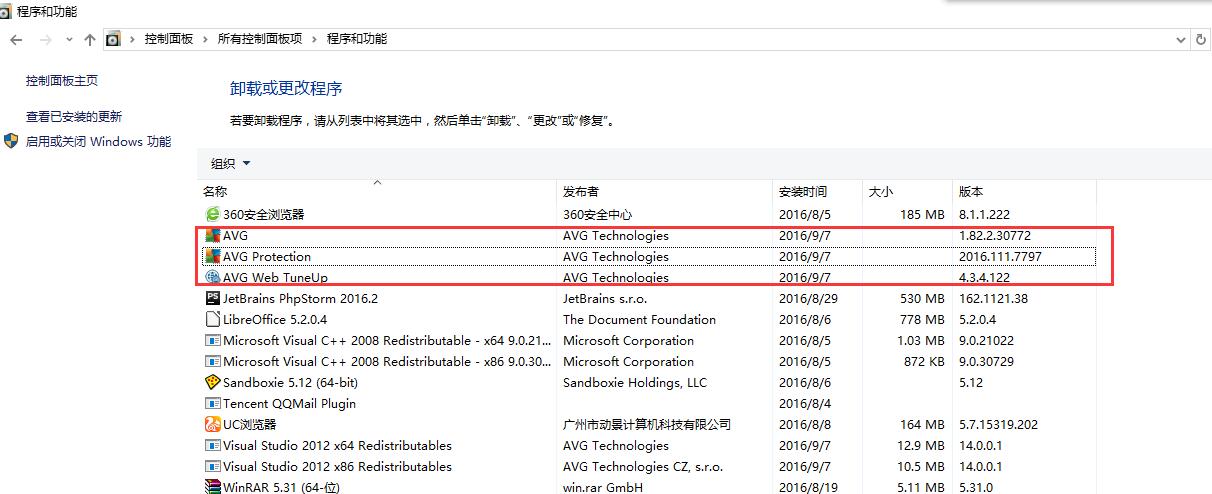The width and height of the screenshot is (1212, 494).
Task: Select the AVG Web TuneUp name text
Action: tap(275, 278)
